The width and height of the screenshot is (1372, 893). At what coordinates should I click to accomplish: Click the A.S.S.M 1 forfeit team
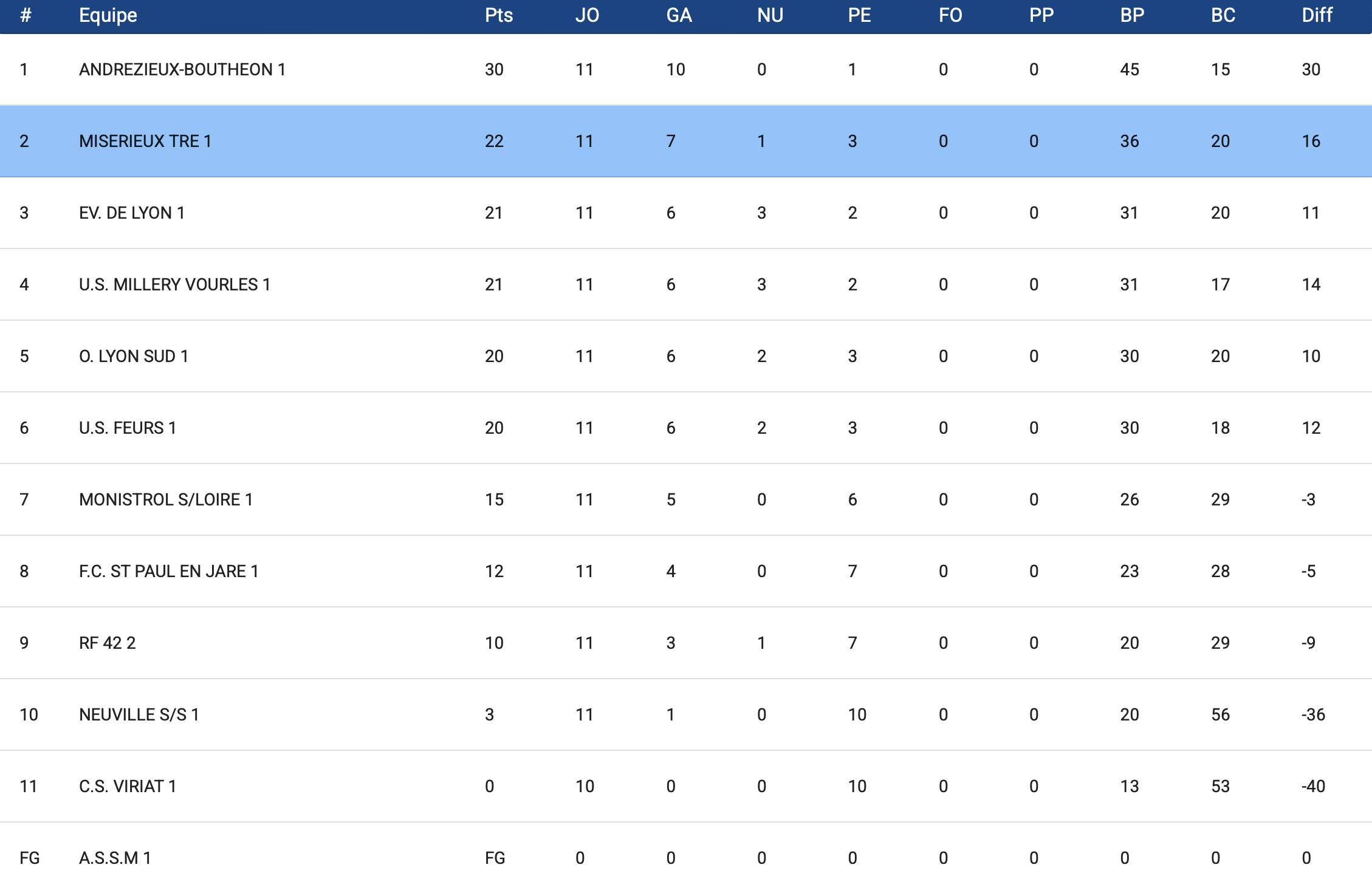point(115,858)
